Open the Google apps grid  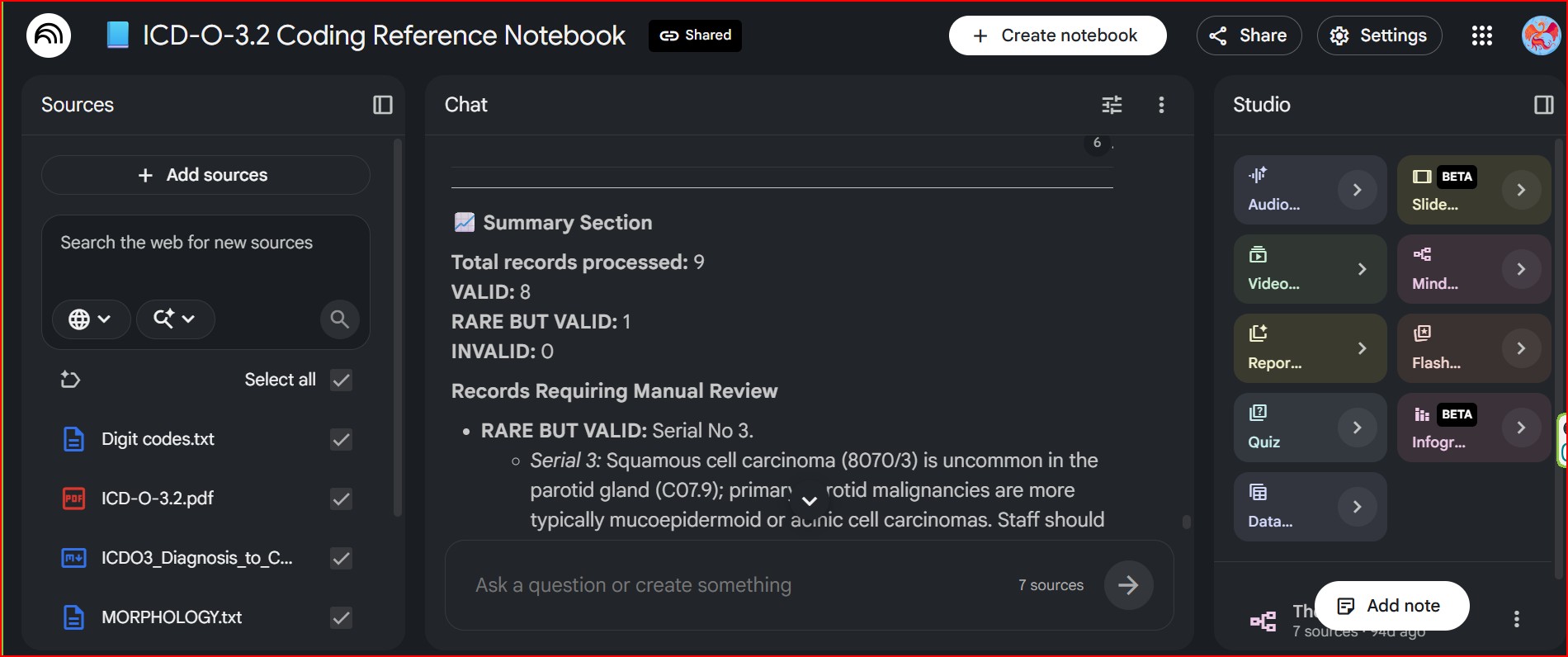tap(1482, 35)
